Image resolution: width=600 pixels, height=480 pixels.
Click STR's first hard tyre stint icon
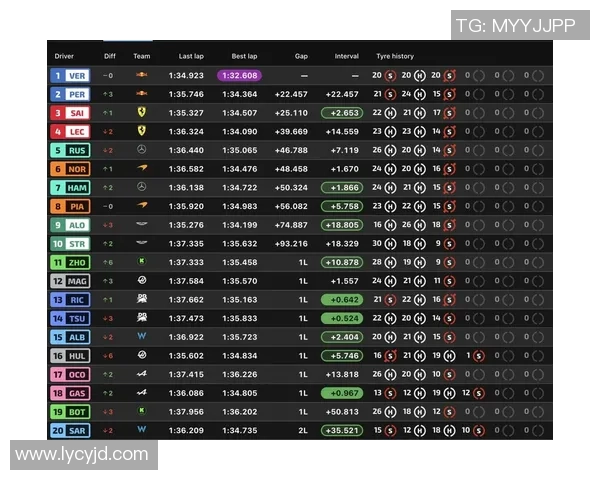[x=390, y=244]
